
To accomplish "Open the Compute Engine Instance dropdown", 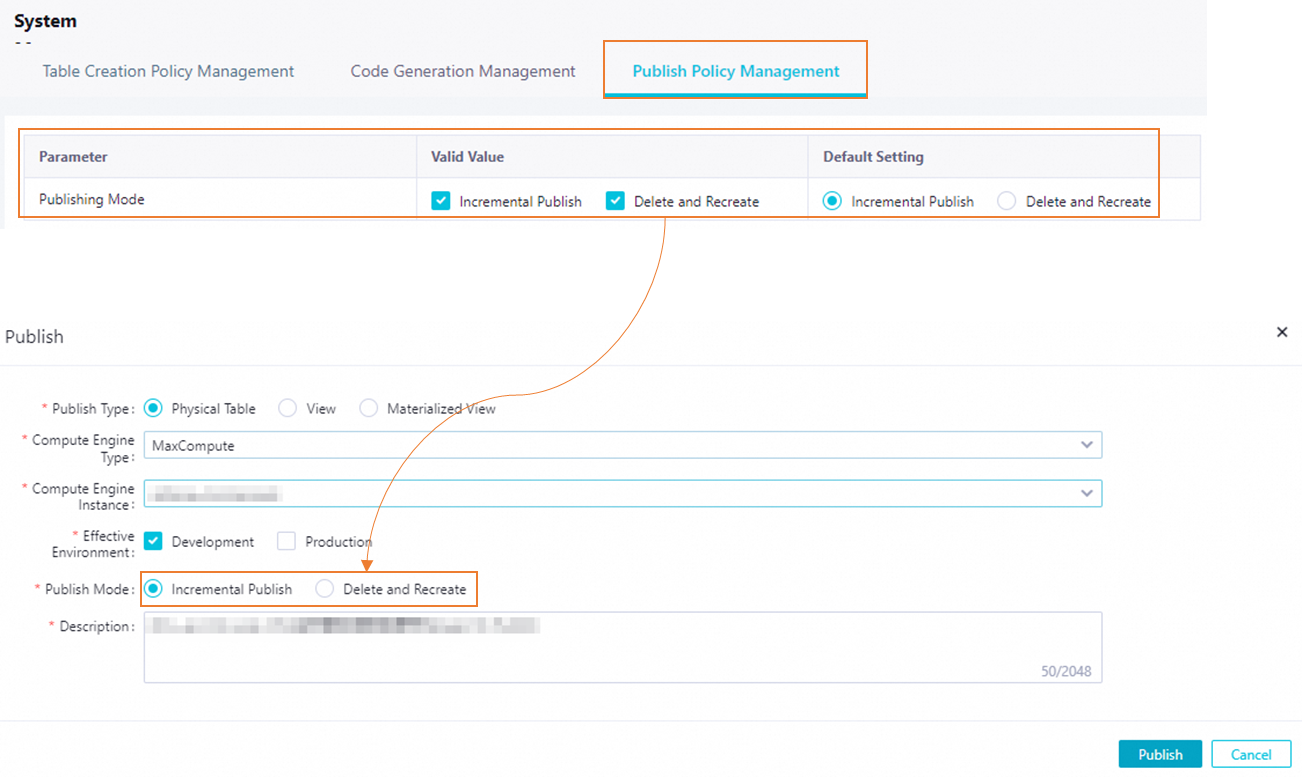I will point(623,493).
